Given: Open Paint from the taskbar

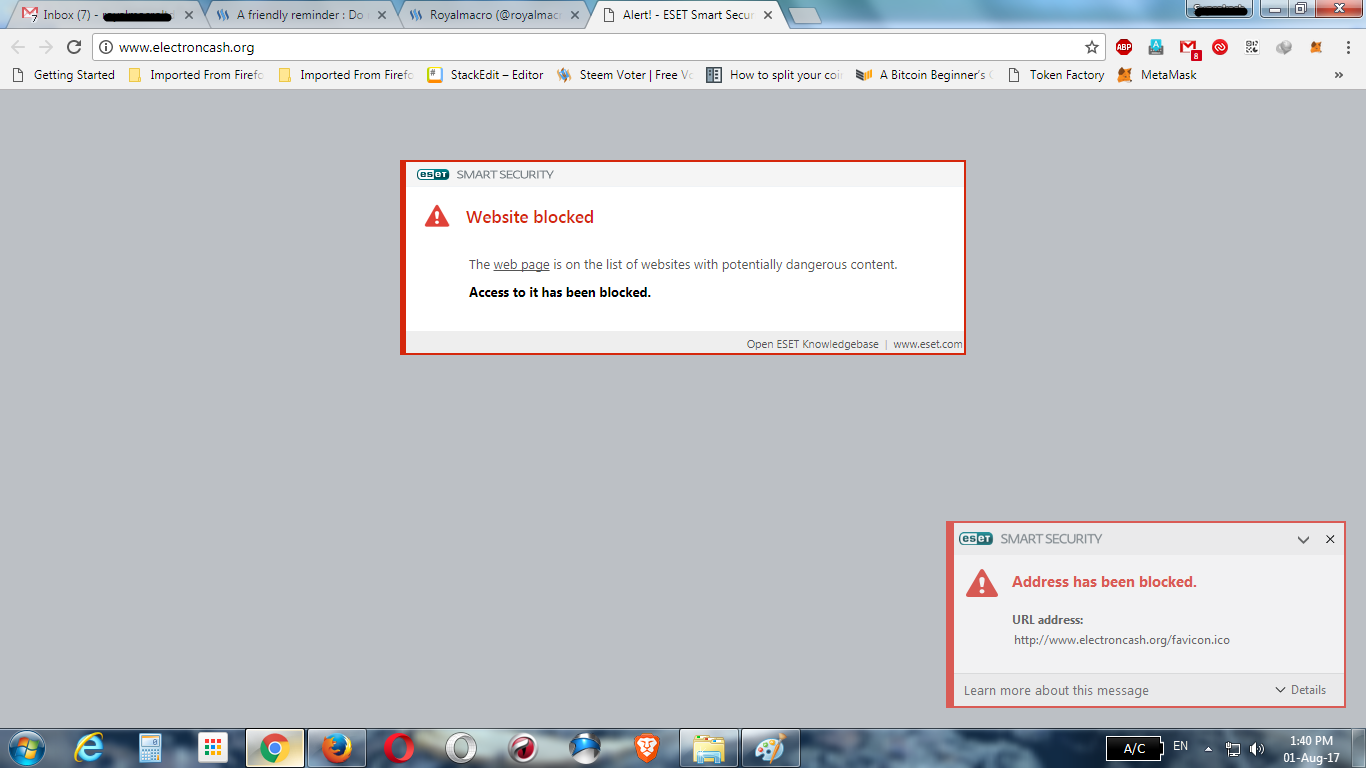Looking at the screenshot, I should 770,748.
